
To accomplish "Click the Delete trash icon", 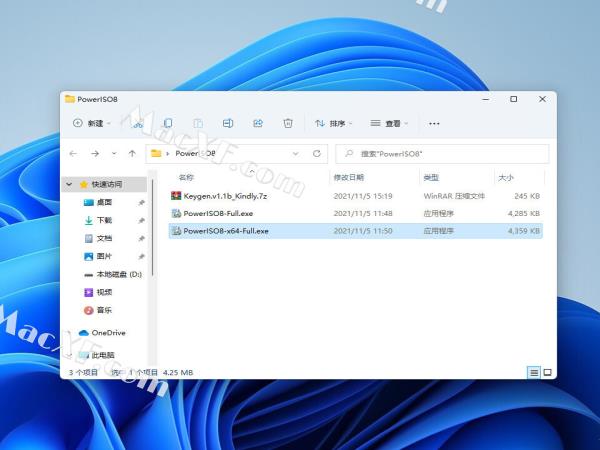I will click(x=288, y=123).
